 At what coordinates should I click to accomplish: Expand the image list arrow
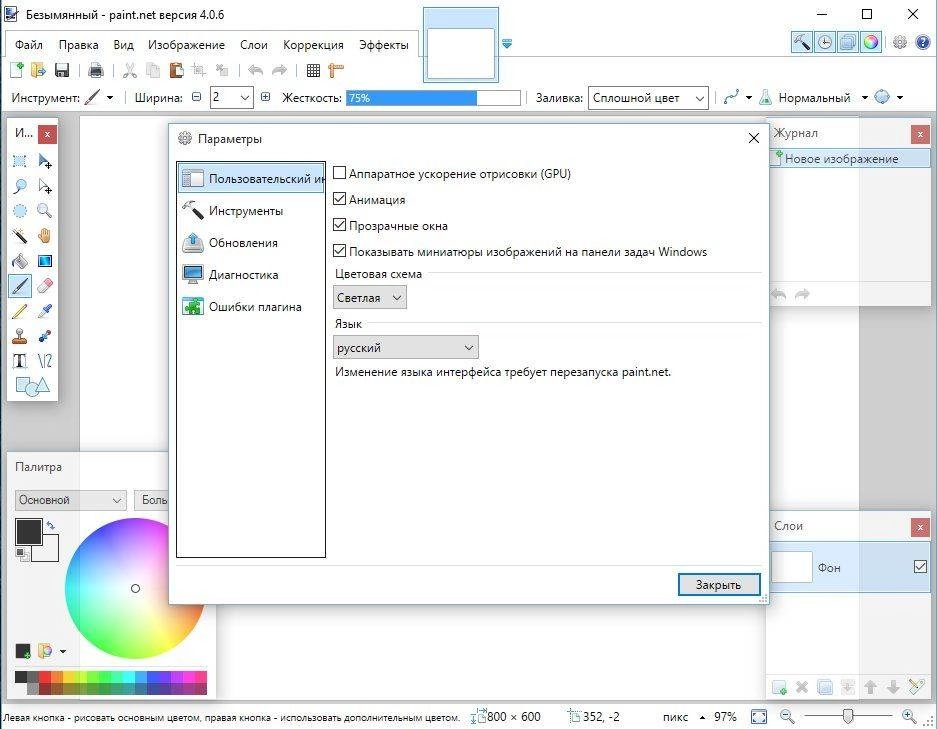coord(507,44)
